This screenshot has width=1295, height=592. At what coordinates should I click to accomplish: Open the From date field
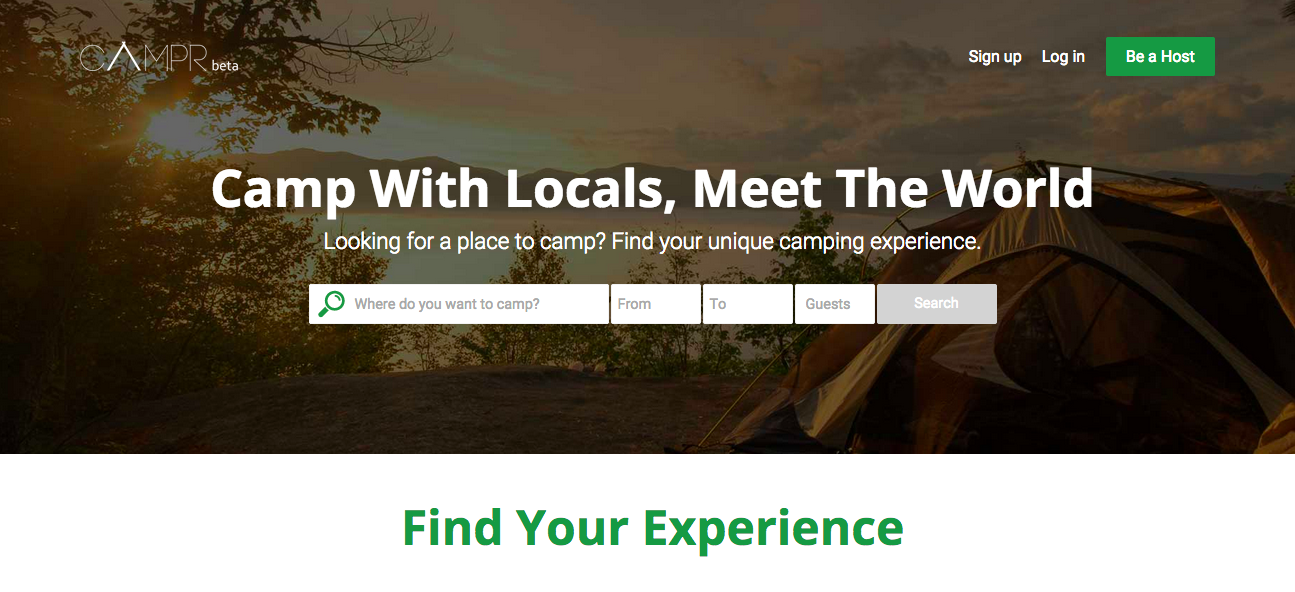click(x=656, y=304)
